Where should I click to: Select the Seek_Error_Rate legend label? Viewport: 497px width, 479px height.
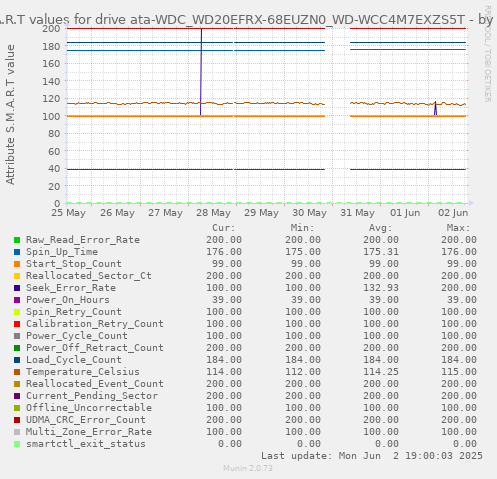pyautogui.click(x=71, y=288)
